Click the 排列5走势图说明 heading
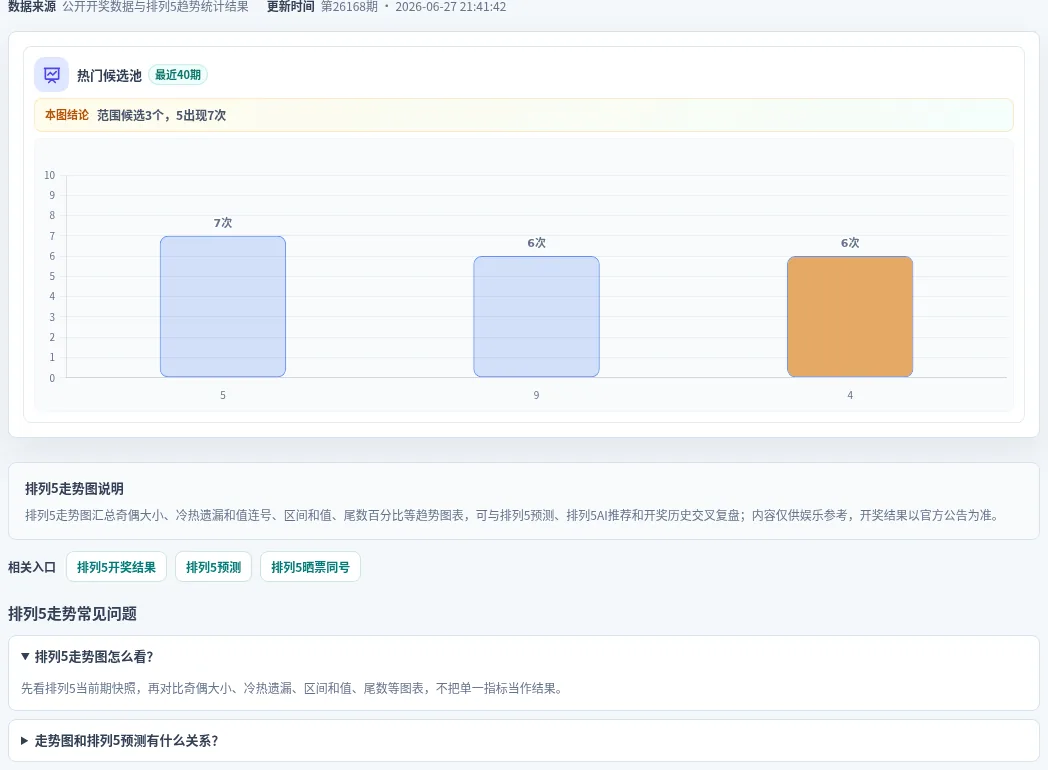Image resolution: width=1048 pixels, height=770 pixels. pos(74,489)
